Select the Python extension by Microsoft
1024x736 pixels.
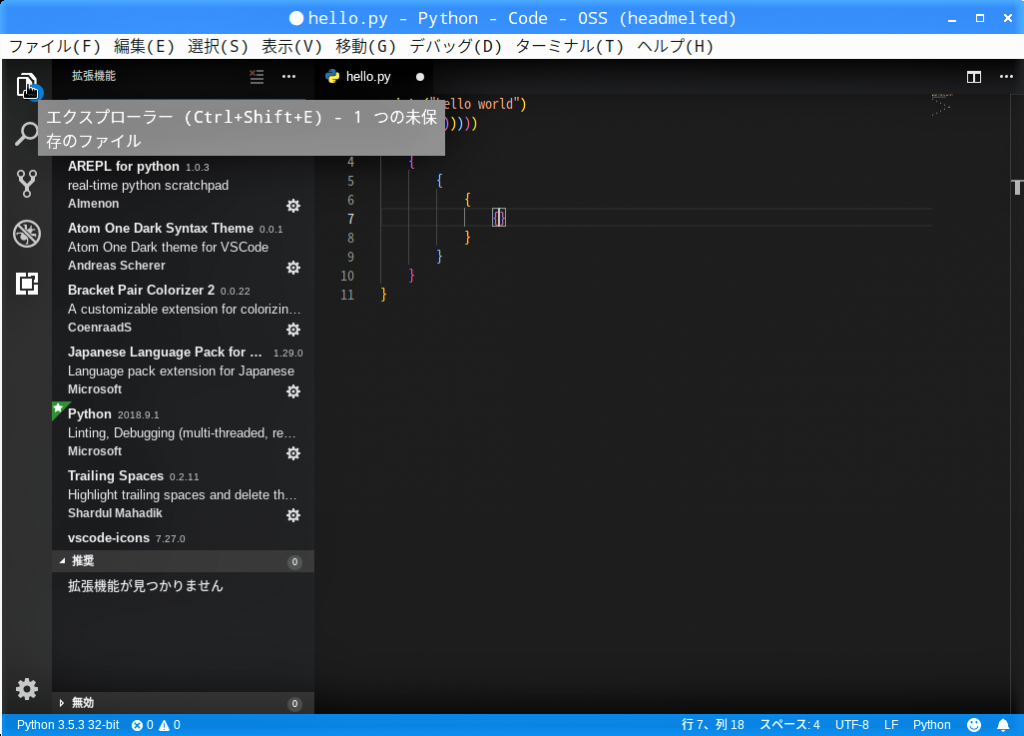(184, 433)
